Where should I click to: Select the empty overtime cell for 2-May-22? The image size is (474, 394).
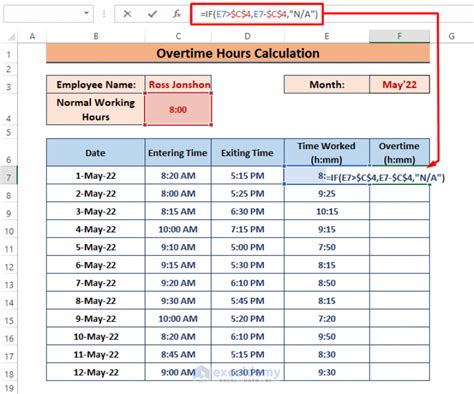[x=399, y=193]
